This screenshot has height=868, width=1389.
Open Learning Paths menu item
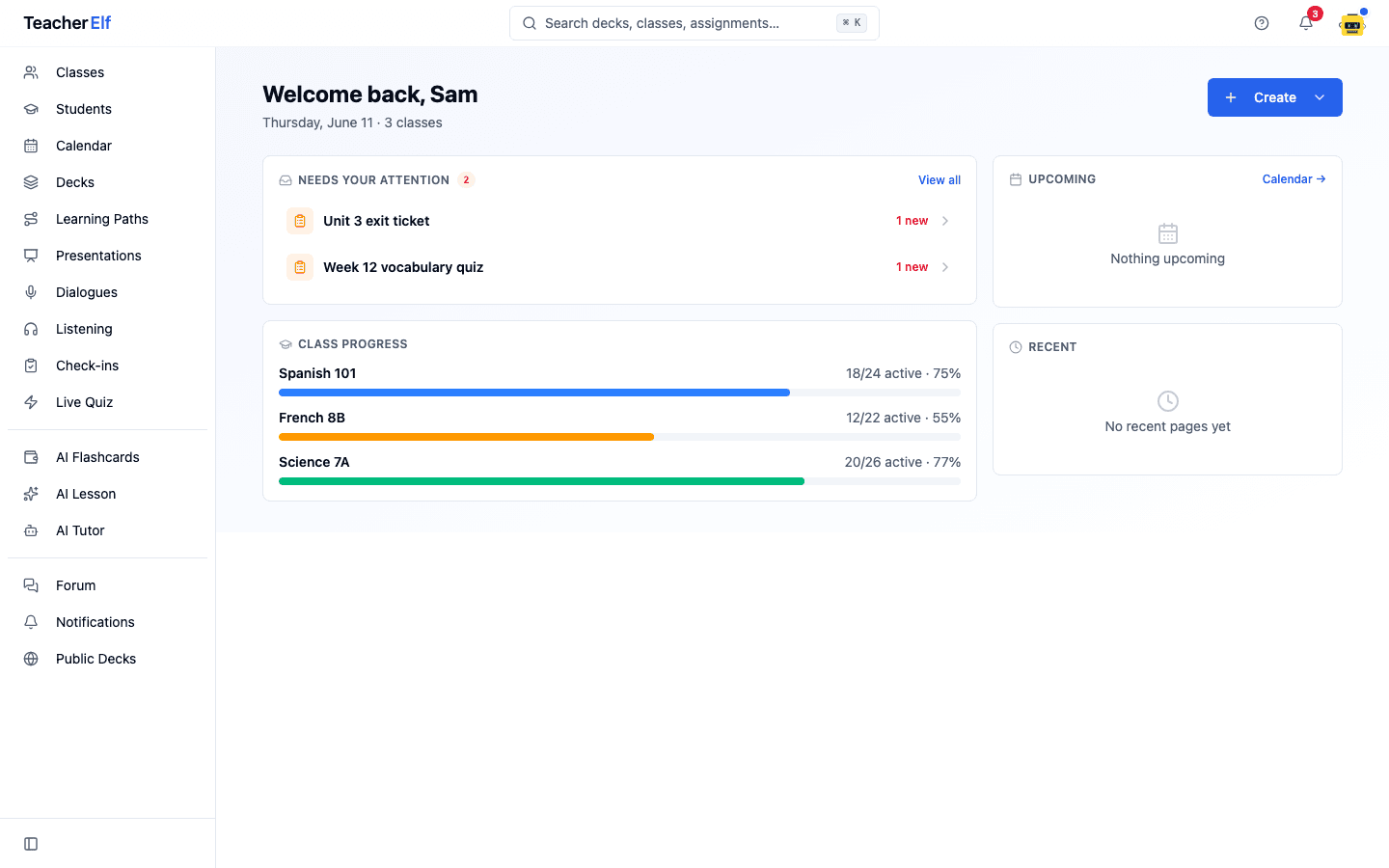click(x=108, y=219)
